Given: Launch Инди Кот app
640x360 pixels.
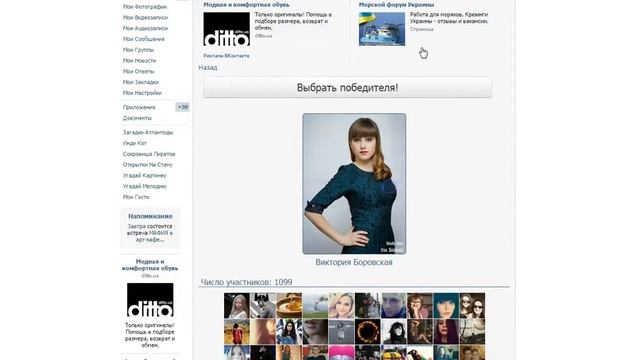Looking at the screenshot, I should click(135, 143).
